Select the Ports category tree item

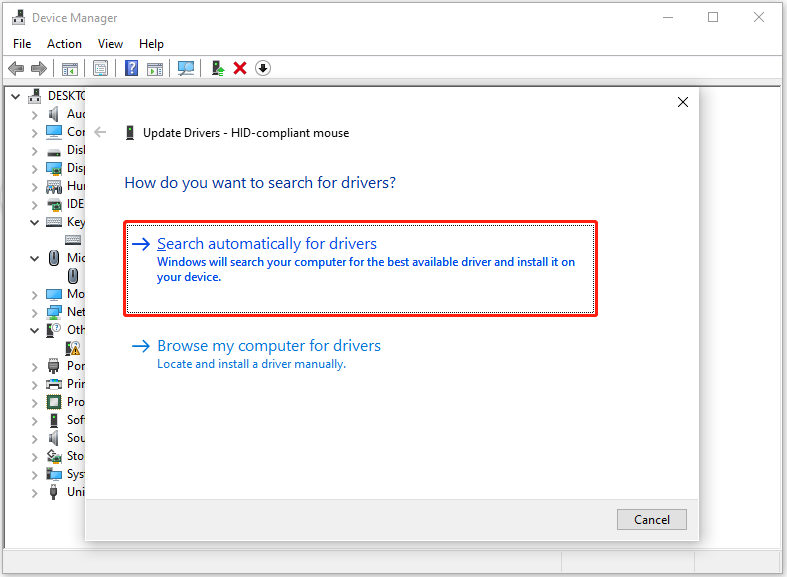76,366
